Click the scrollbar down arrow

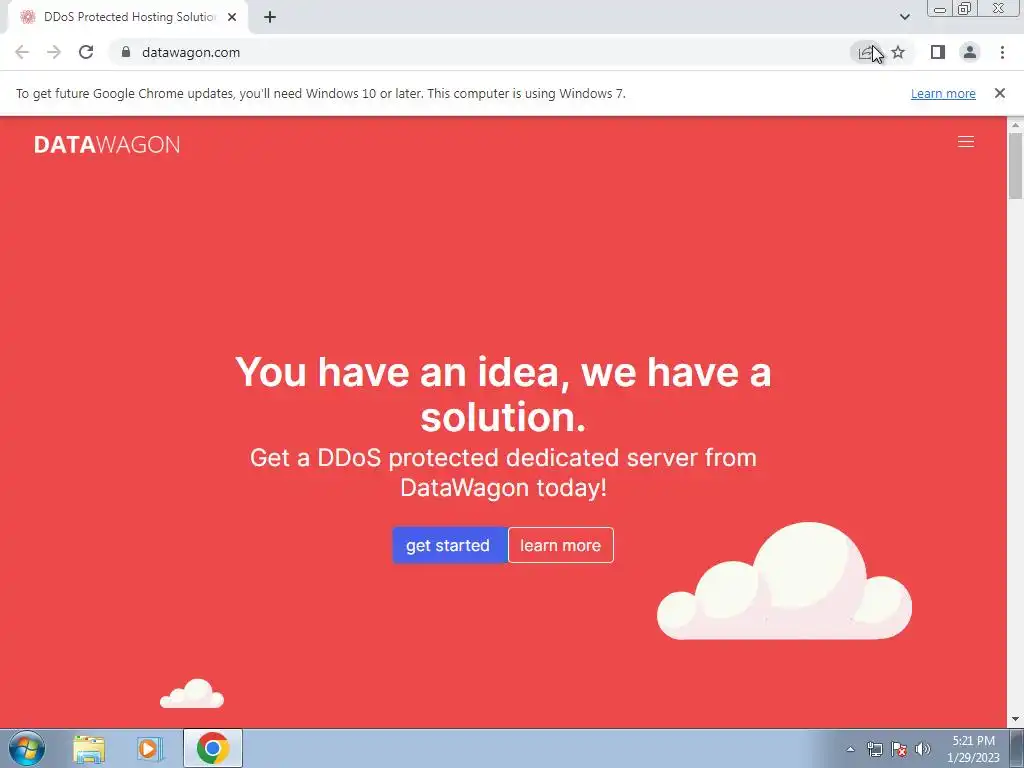(x=1016, y=720)
